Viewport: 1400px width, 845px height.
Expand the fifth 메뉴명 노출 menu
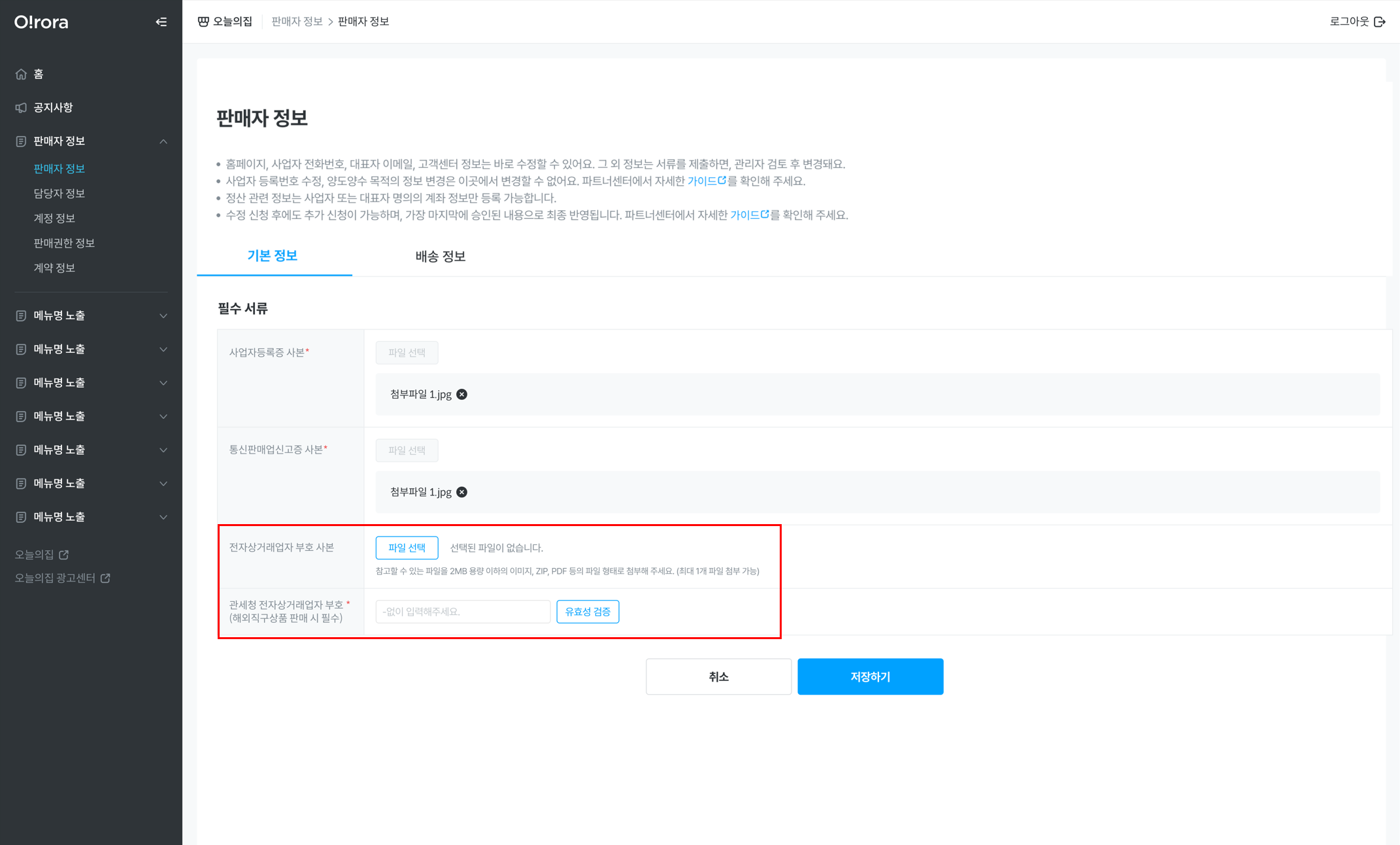(x=163, y=450)
